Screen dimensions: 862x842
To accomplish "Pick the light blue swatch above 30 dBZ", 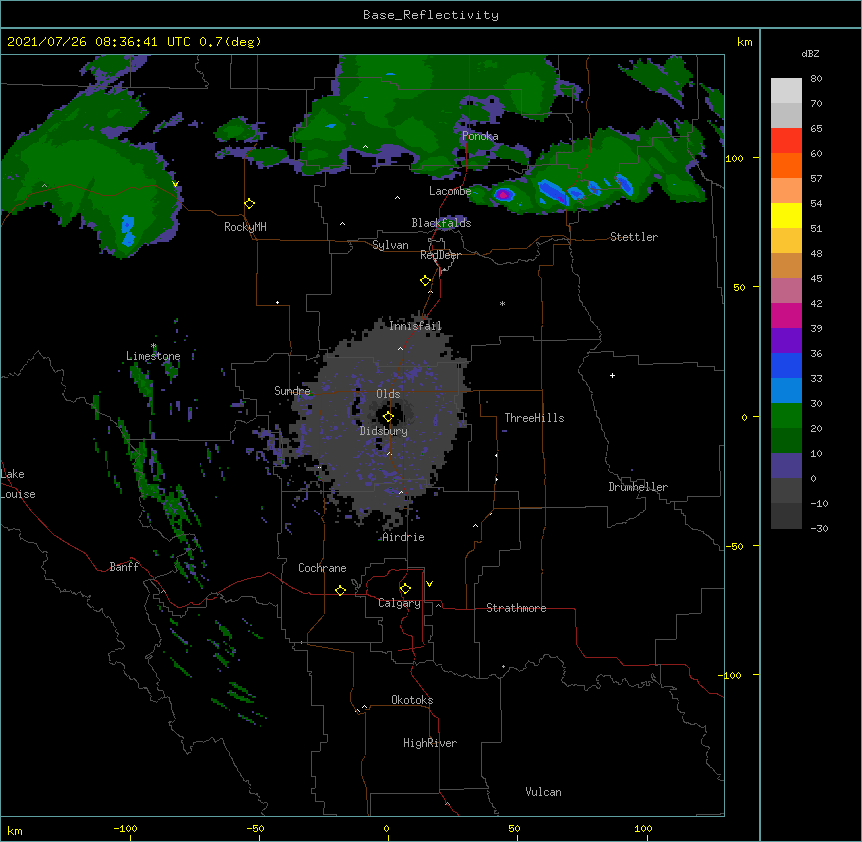I will coord(786,391).
